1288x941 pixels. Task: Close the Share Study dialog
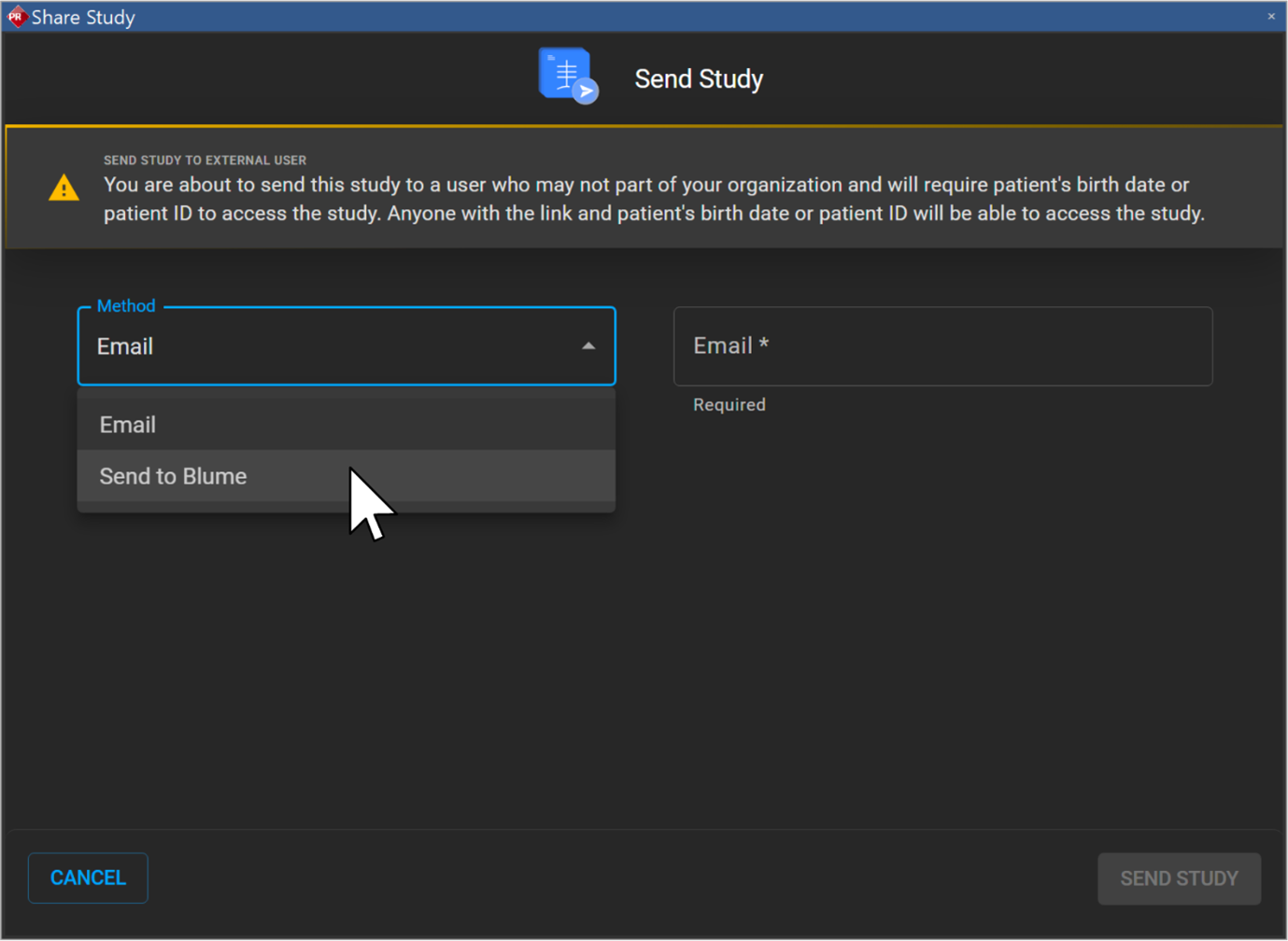[1271, 16]
